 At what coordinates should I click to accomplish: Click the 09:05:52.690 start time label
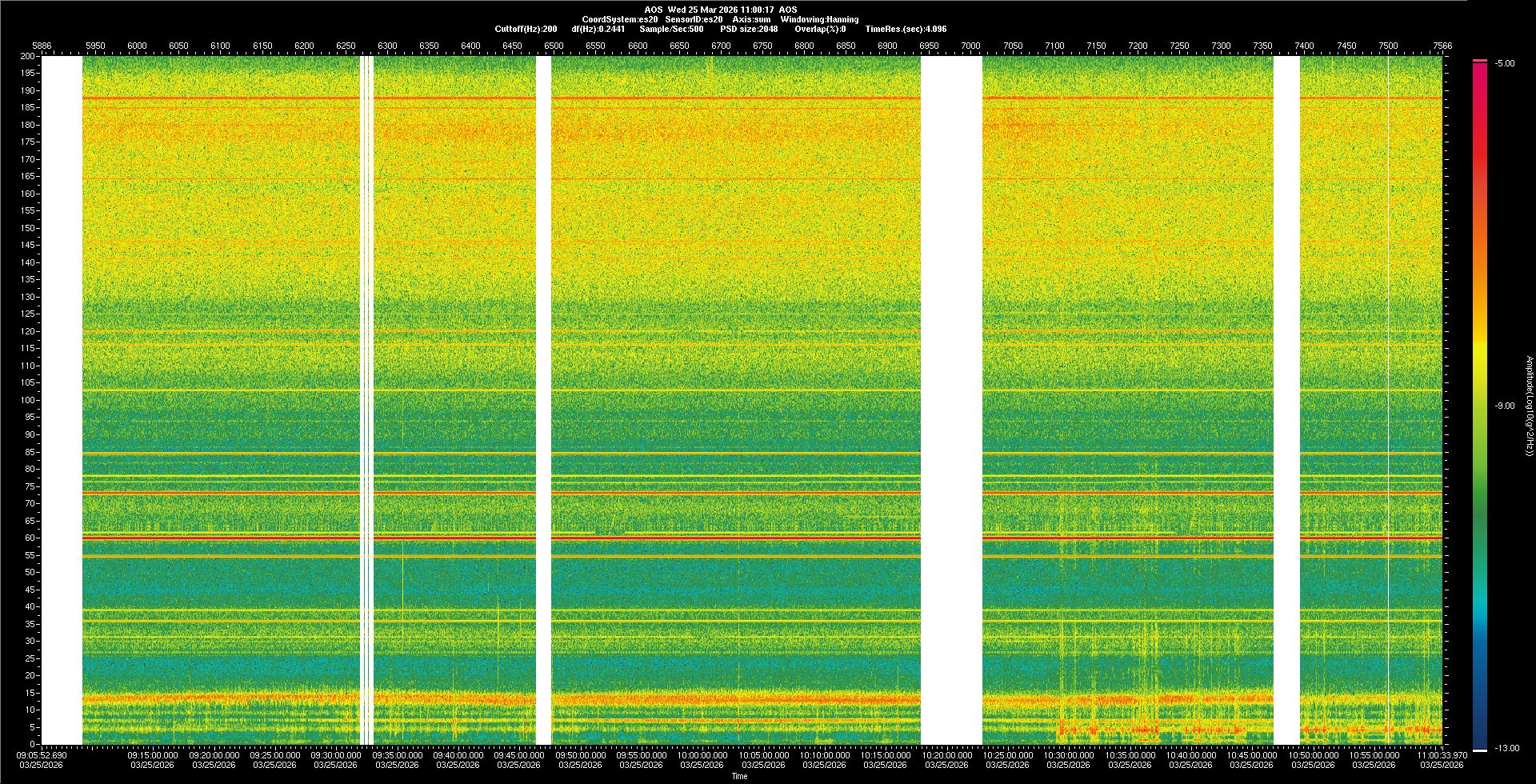pyautogui.click(x=42, y=755)
